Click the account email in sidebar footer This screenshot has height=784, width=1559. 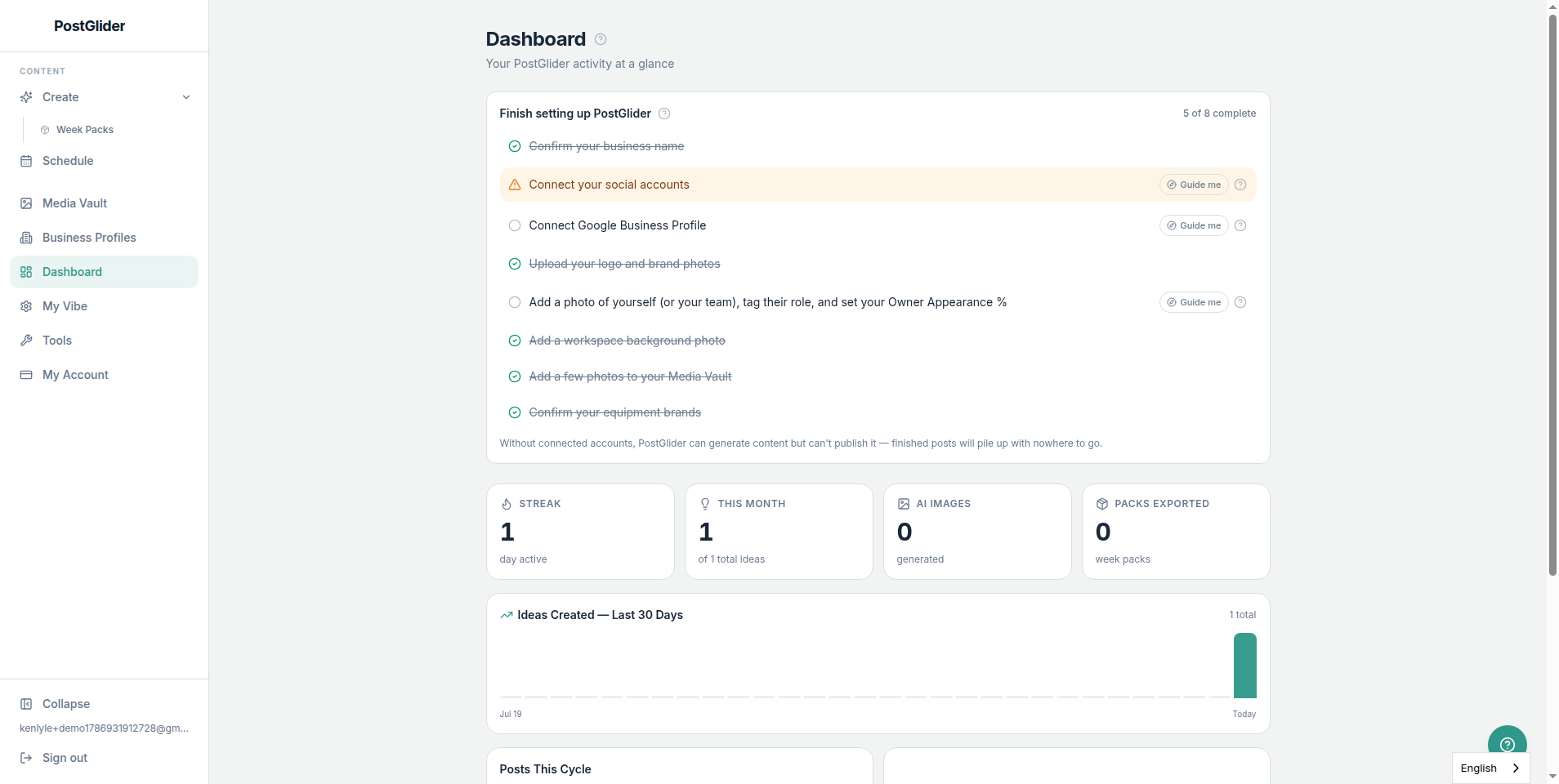tap(104, 728)
